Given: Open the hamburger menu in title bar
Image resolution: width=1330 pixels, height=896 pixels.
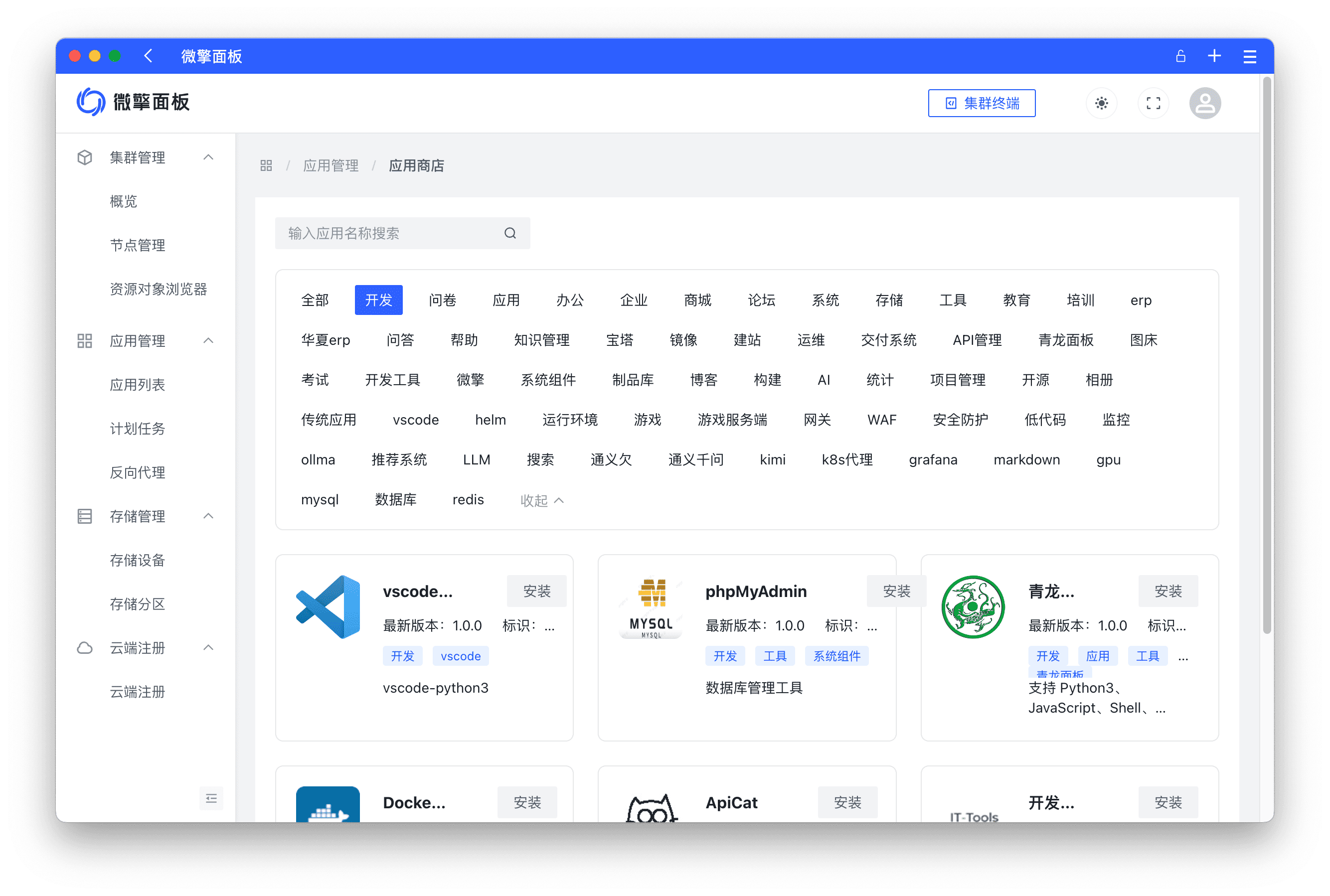Looking at the screenshot, I should coord(1249,56).
